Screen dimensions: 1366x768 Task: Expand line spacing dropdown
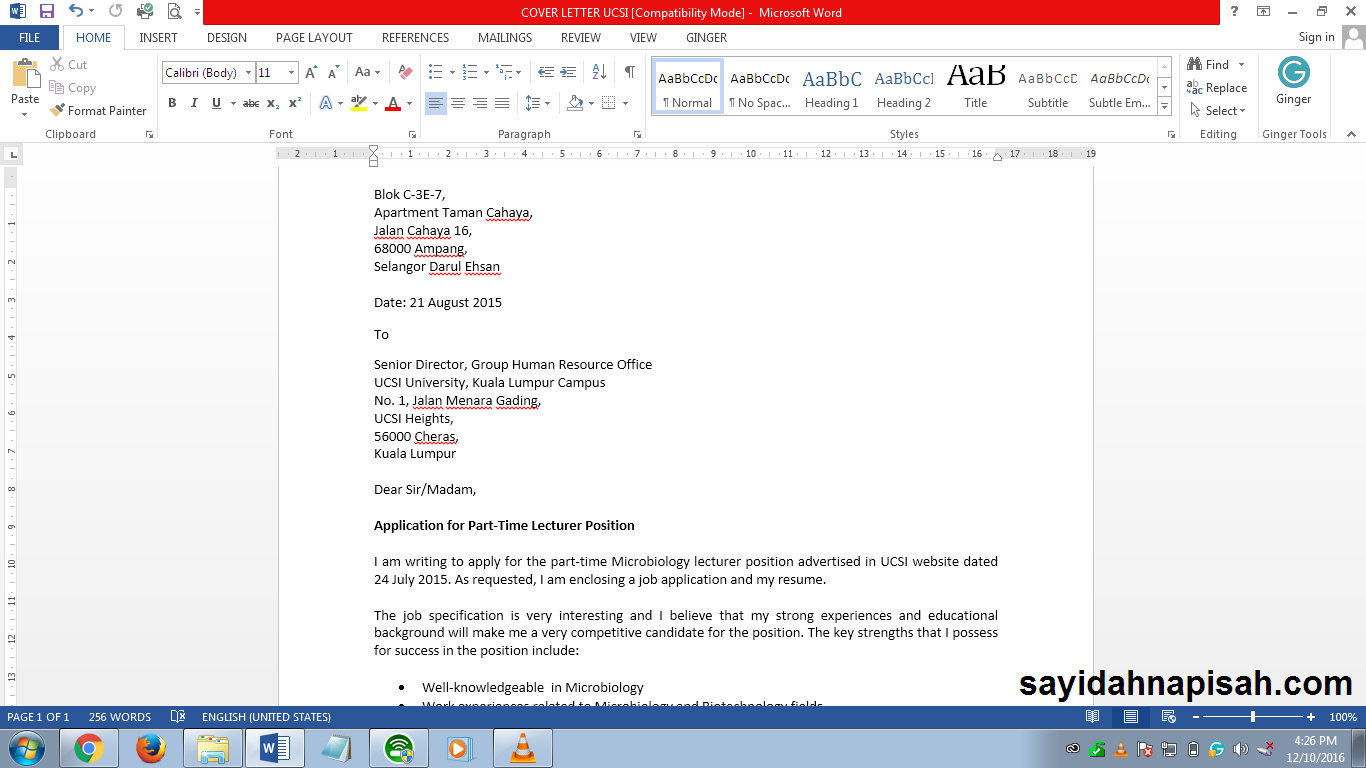[x=548, y=103]
